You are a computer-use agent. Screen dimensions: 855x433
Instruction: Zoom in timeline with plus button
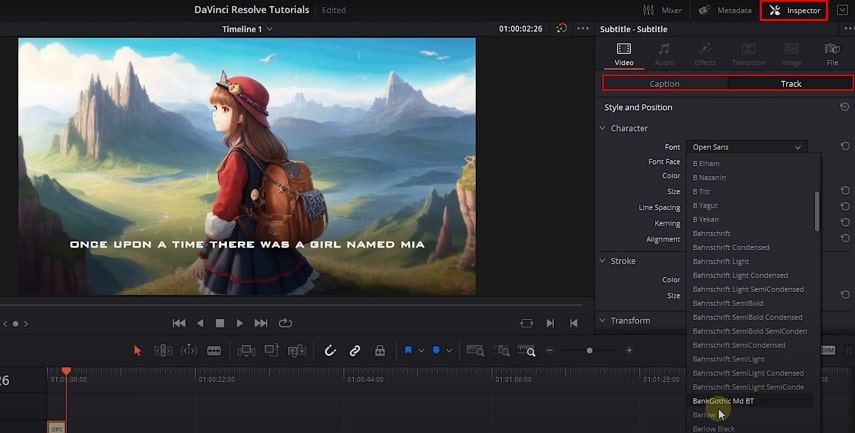point(629,350)
